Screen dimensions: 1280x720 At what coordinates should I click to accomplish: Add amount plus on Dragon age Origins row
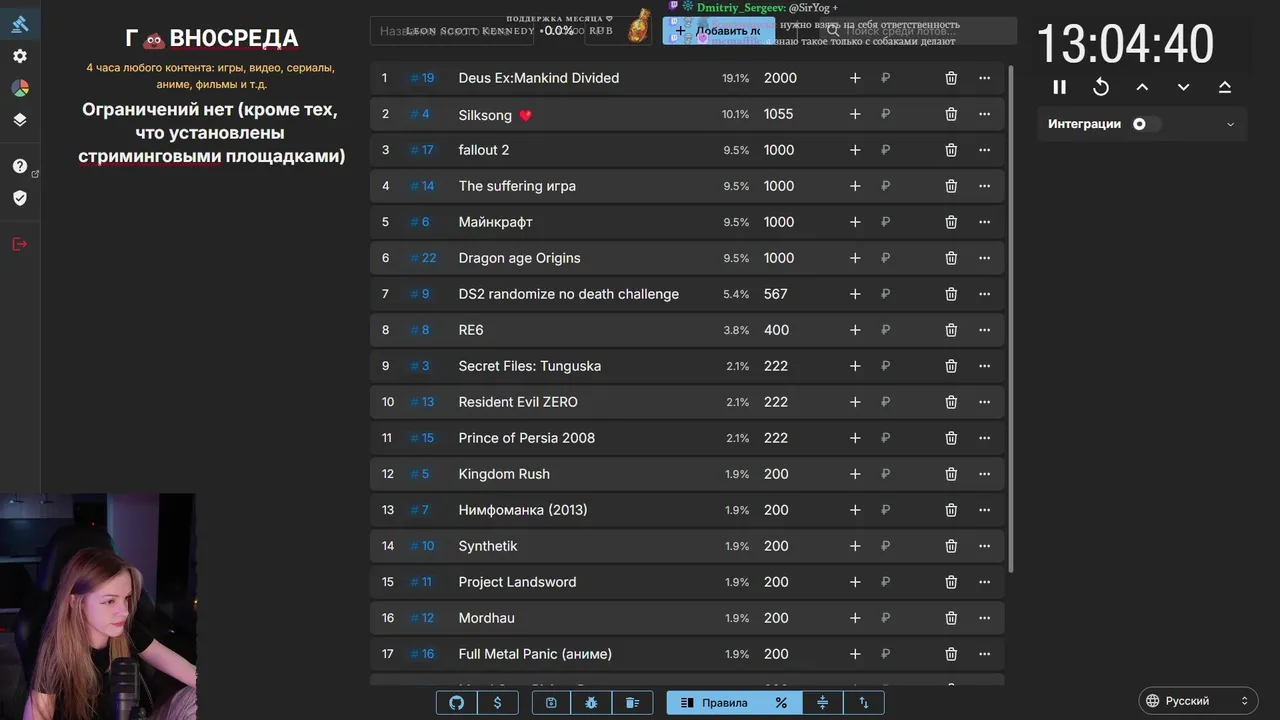(x=855, y=258)
